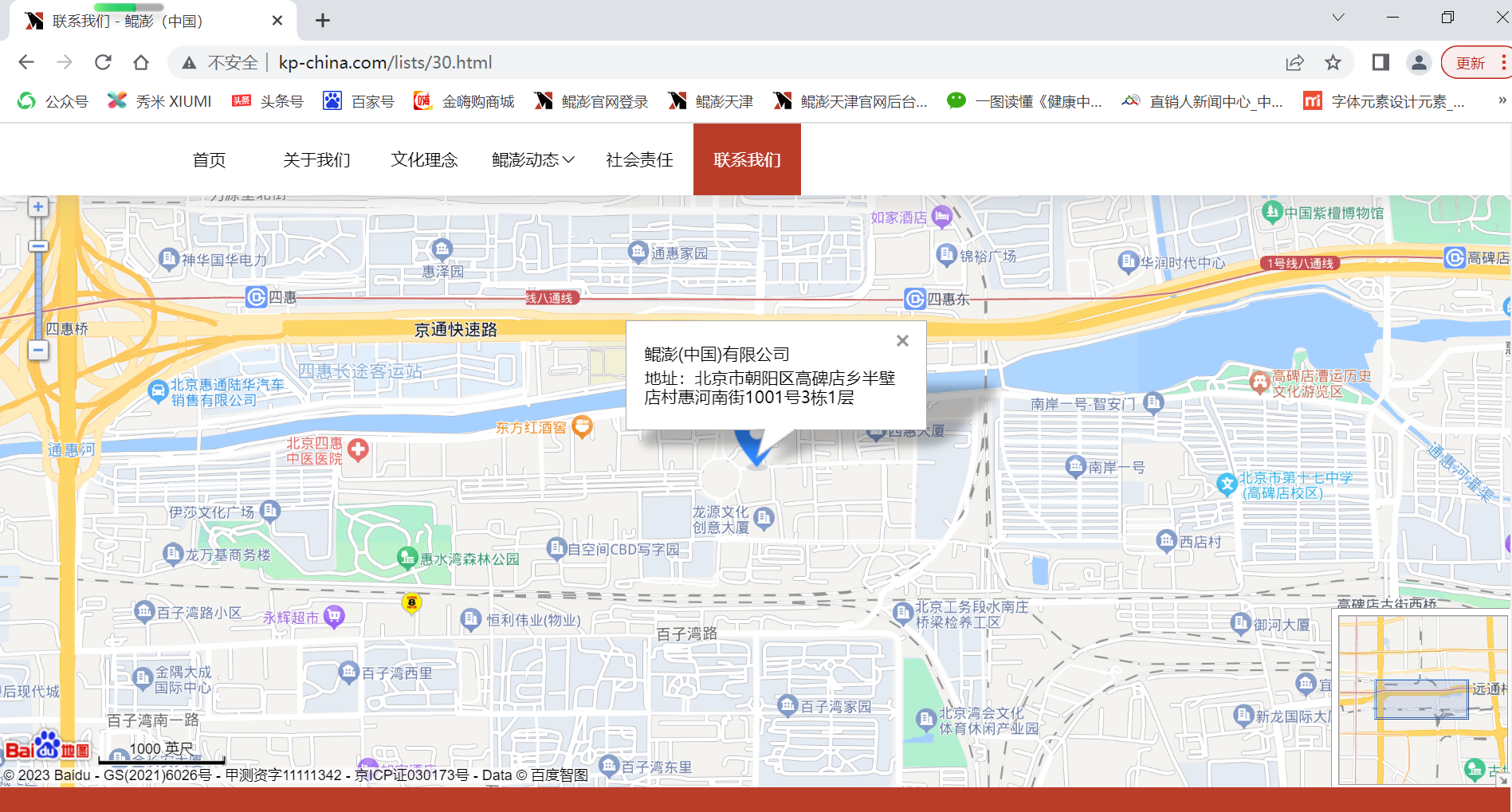Click the map zoom in plus button
This screenshot has height=812, width=1512.
tap(37, 207)
